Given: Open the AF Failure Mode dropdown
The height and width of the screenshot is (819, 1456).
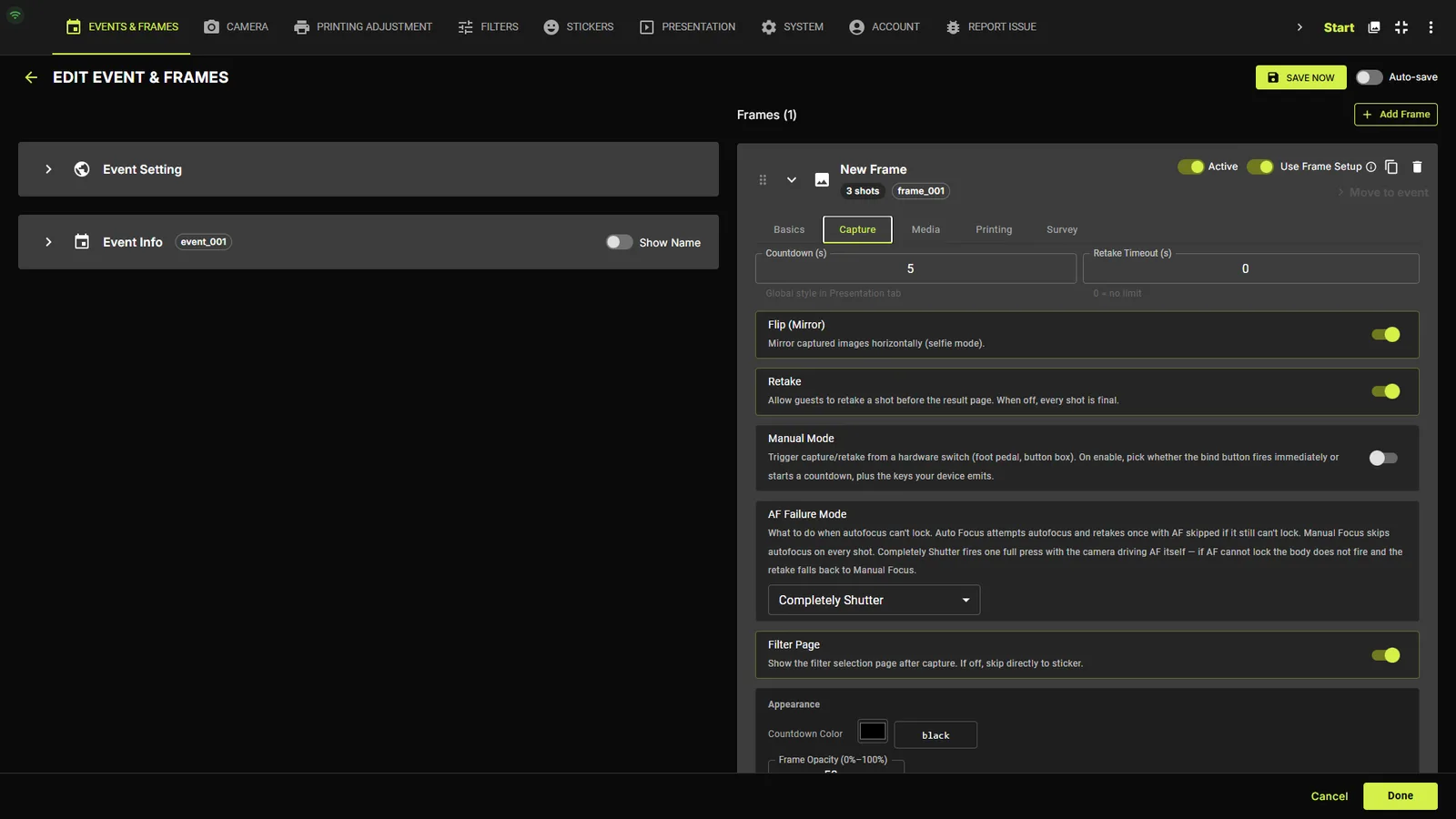Looking at the screenshot, I should click(x=874, y=600).
